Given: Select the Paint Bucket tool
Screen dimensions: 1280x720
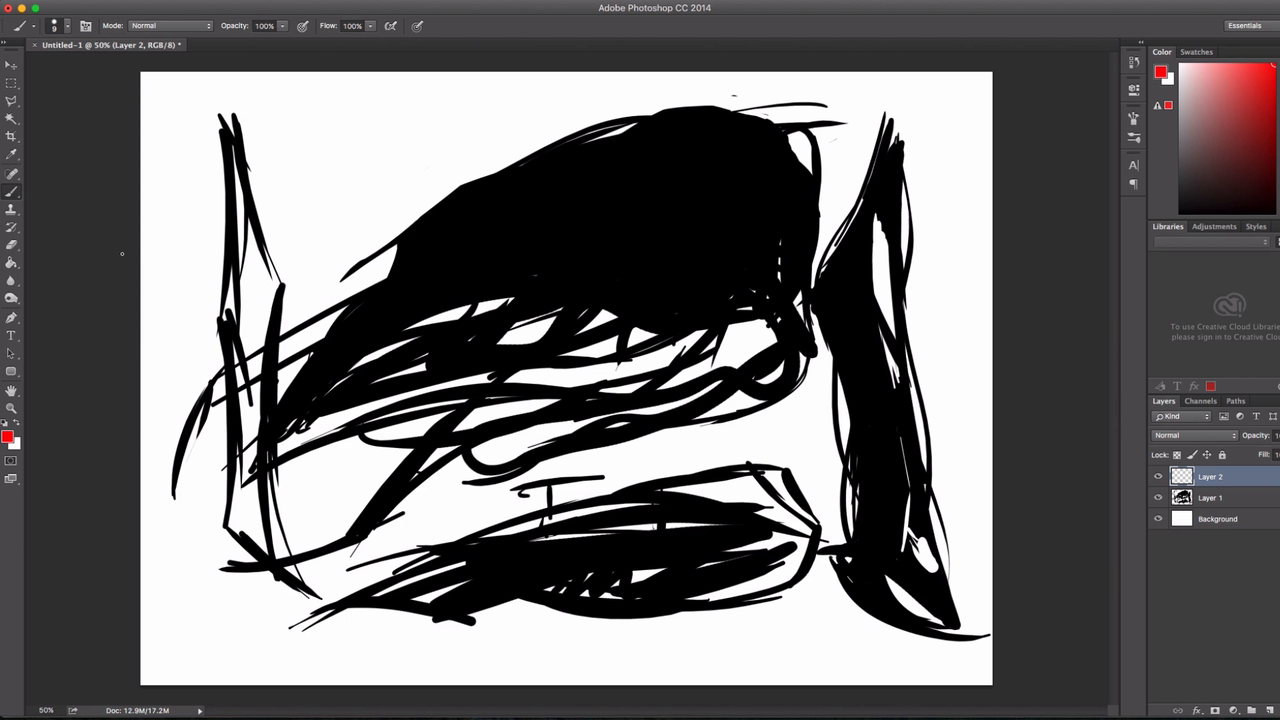Looking at the screenshot, I should click(11, 263).
